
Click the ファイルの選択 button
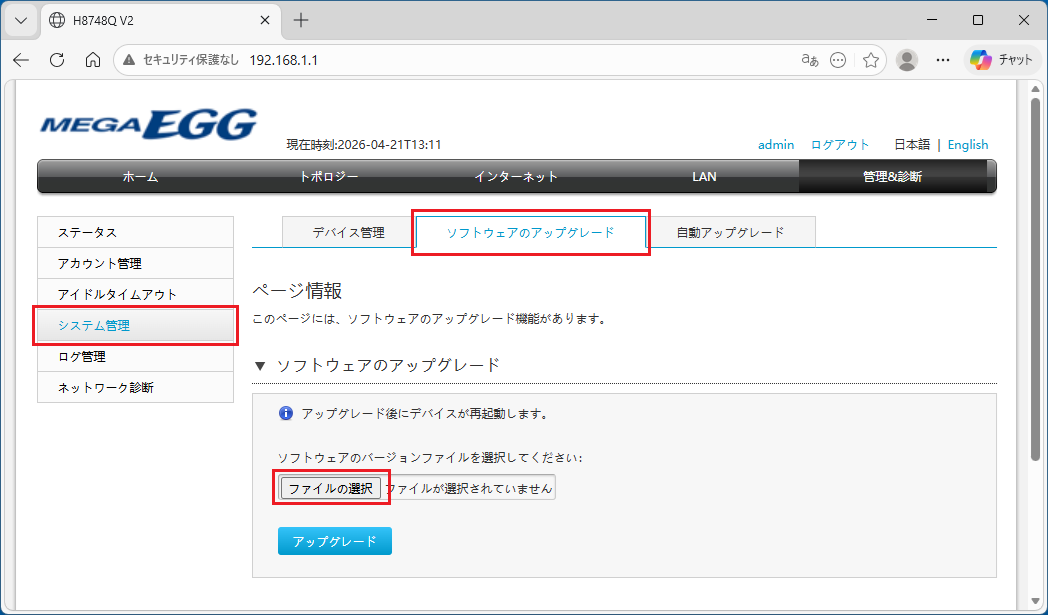point(331,488)
